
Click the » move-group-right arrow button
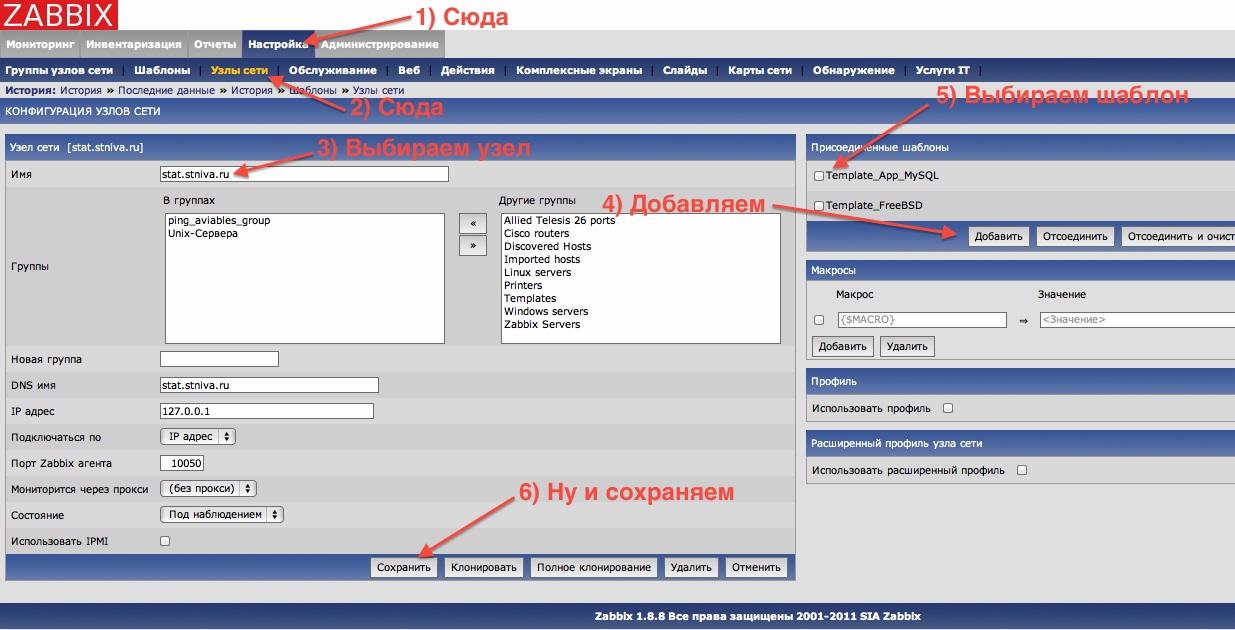(x=472, y=246)
